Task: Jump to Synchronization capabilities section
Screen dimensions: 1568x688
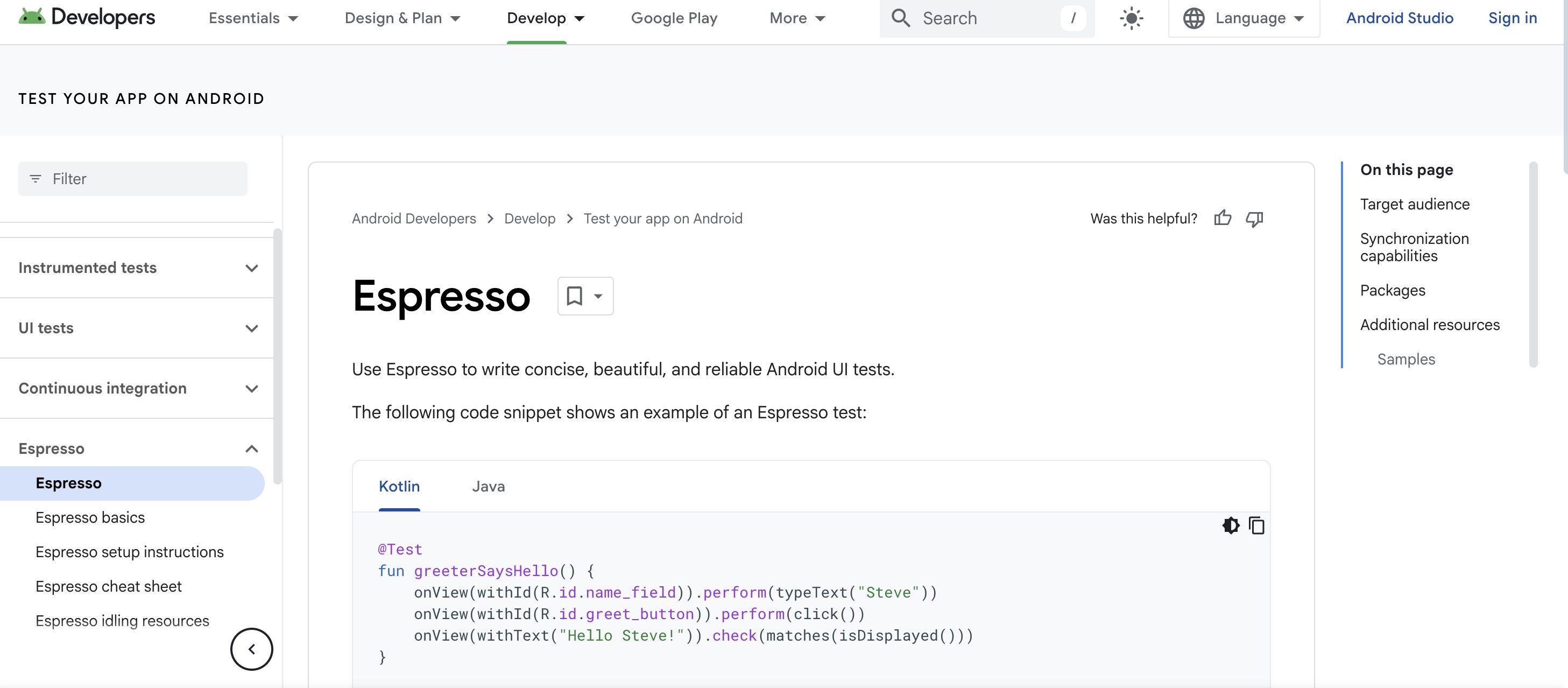Action: point(1415,247)
